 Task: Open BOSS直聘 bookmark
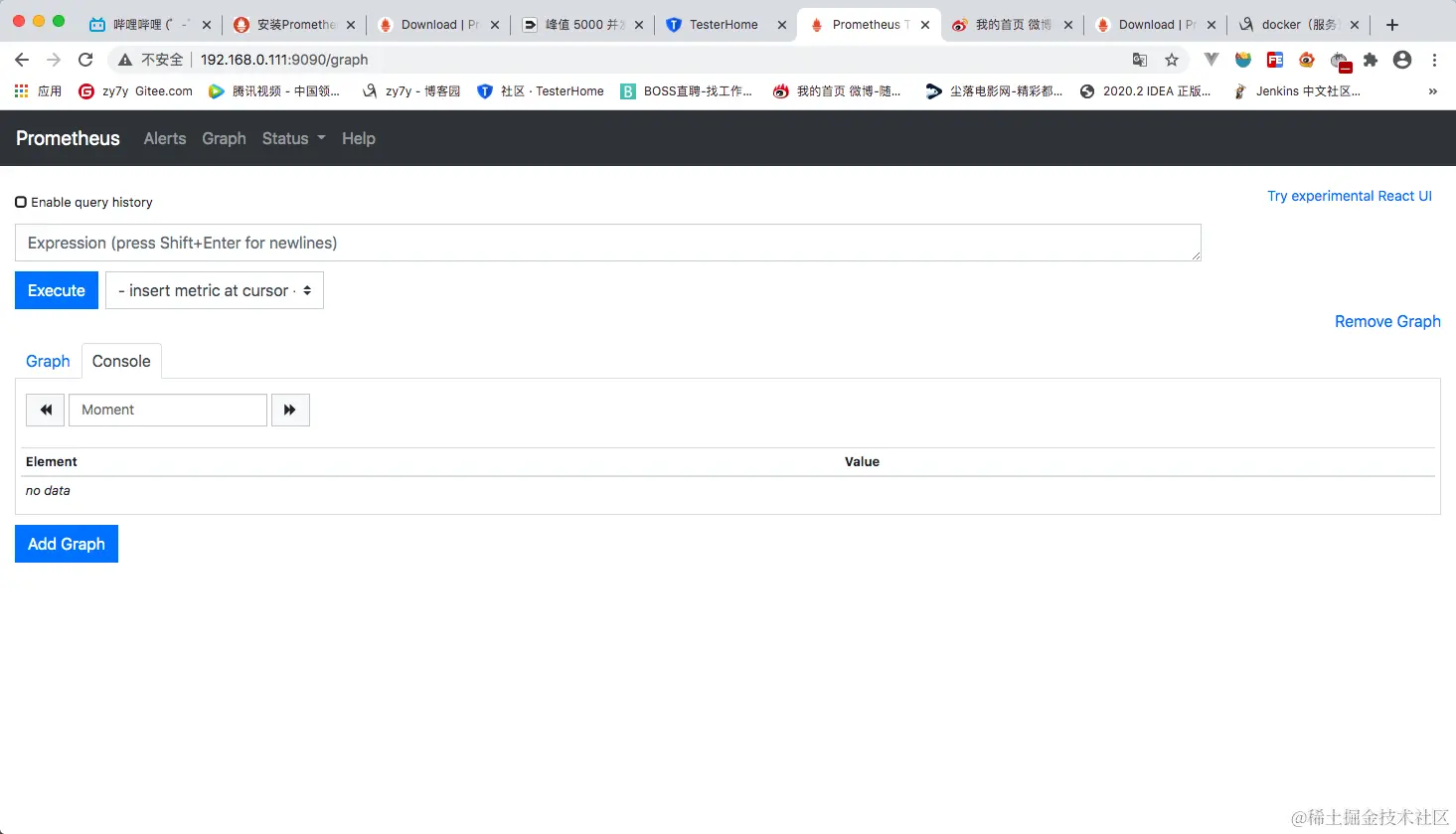[687, 91]
